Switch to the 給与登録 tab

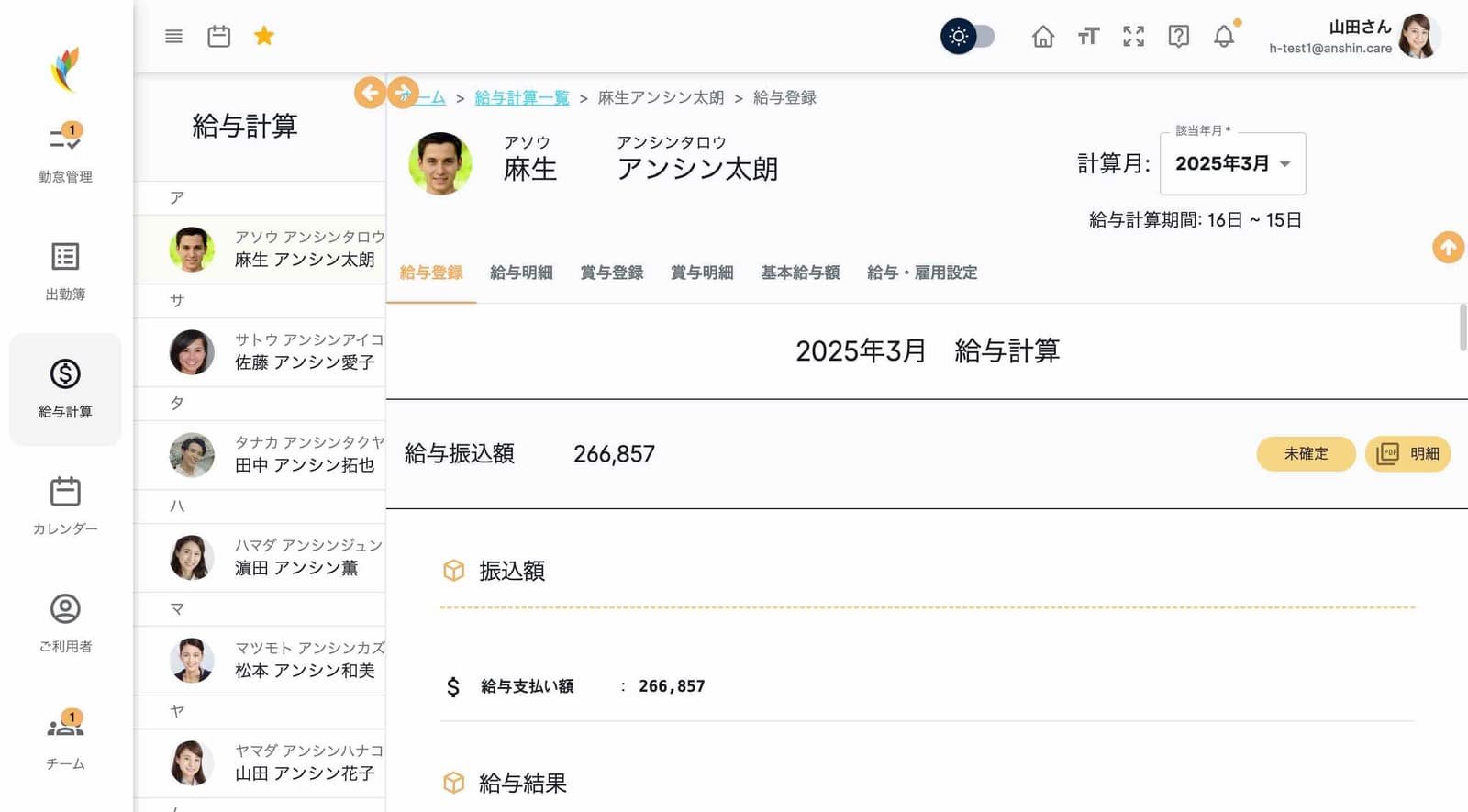pos(431,273)
